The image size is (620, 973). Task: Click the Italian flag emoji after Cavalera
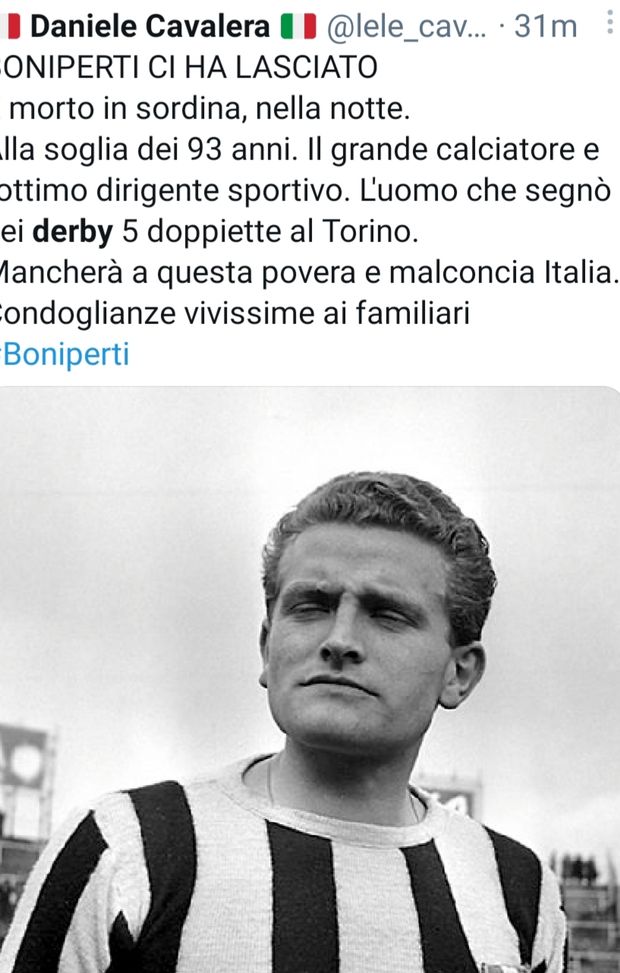(x=298, y=27)
